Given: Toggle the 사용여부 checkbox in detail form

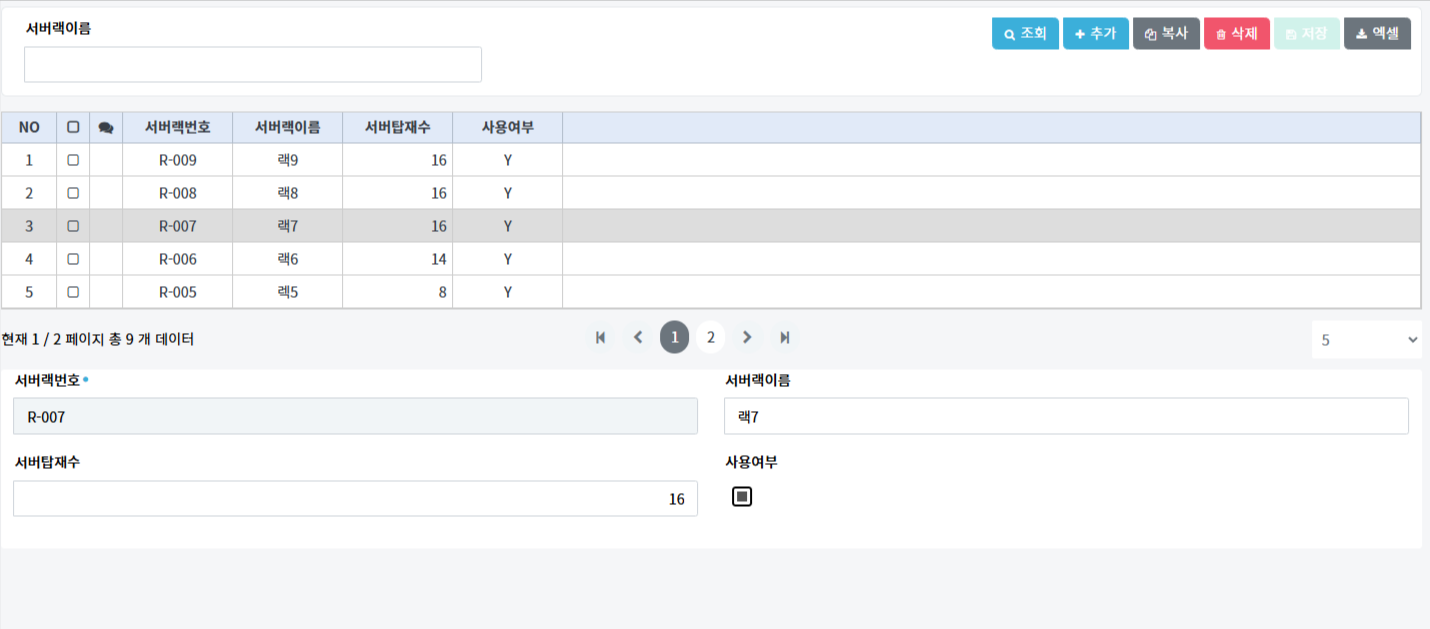Looking at the screenshot, I should click(742, 496).
